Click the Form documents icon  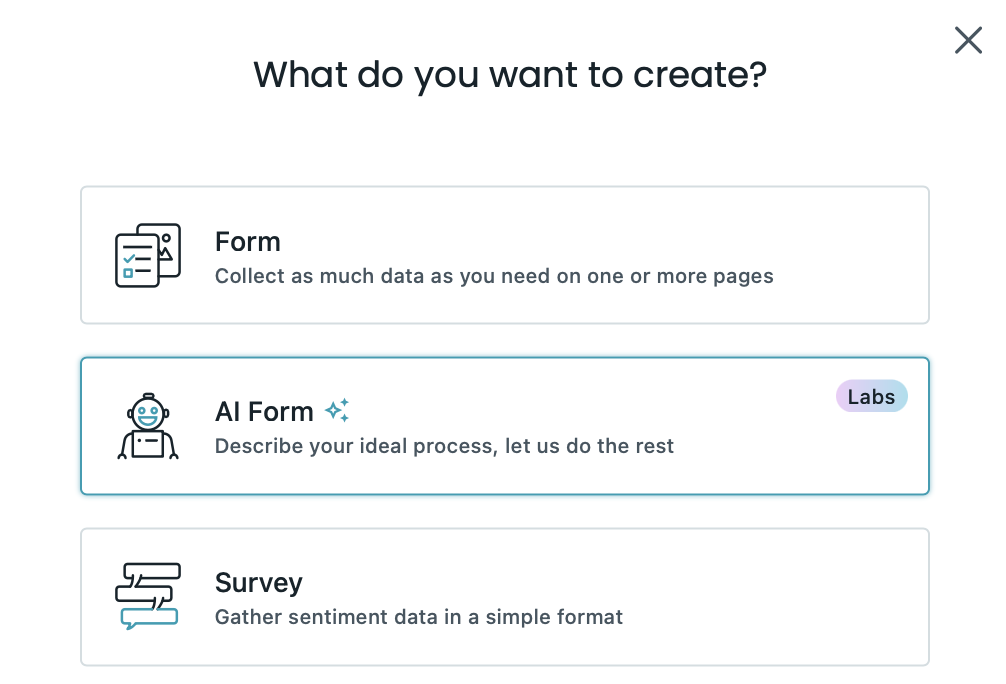(147, 255)
